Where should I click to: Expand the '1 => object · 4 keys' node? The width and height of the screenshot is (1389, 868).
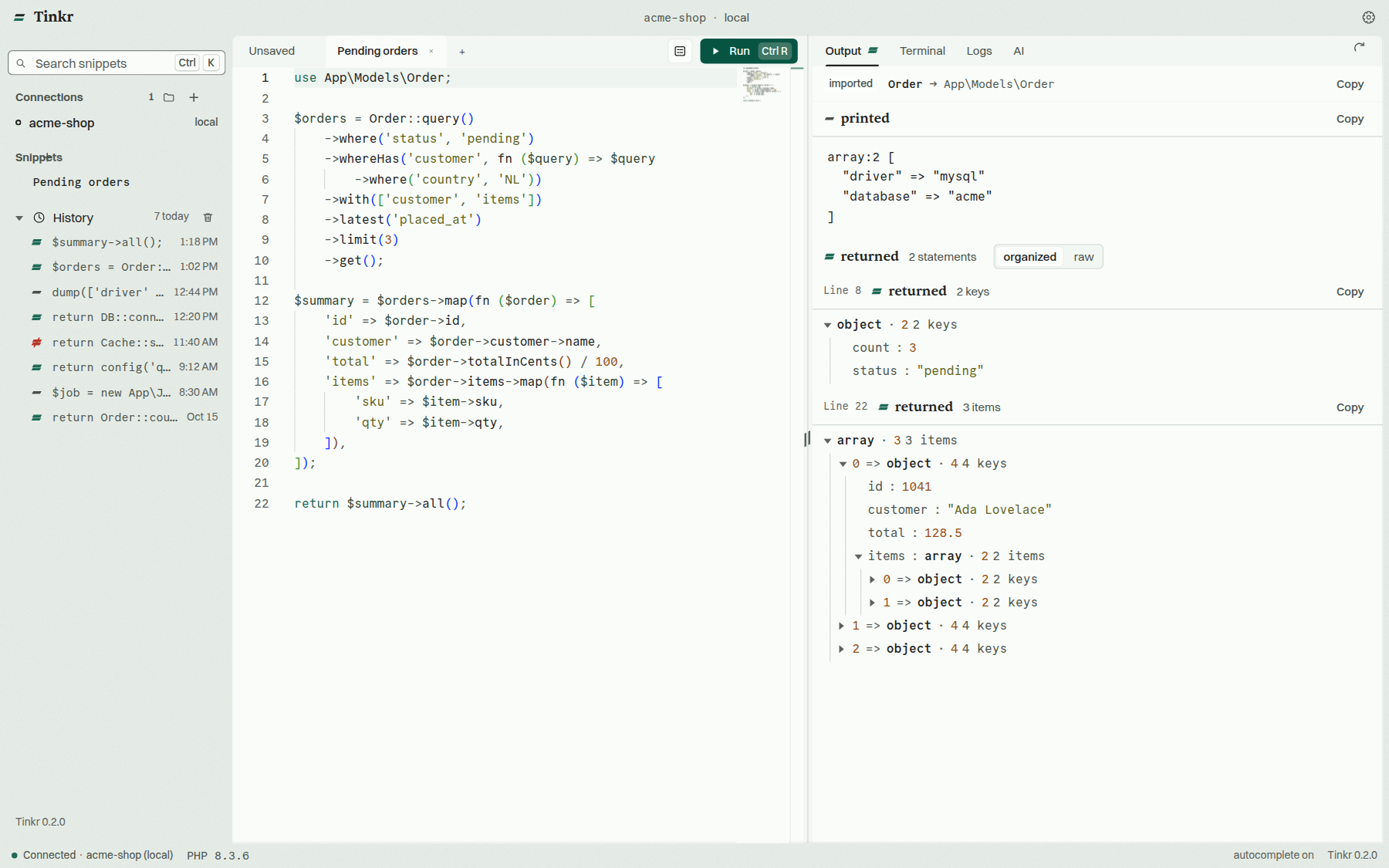[842, 626]
